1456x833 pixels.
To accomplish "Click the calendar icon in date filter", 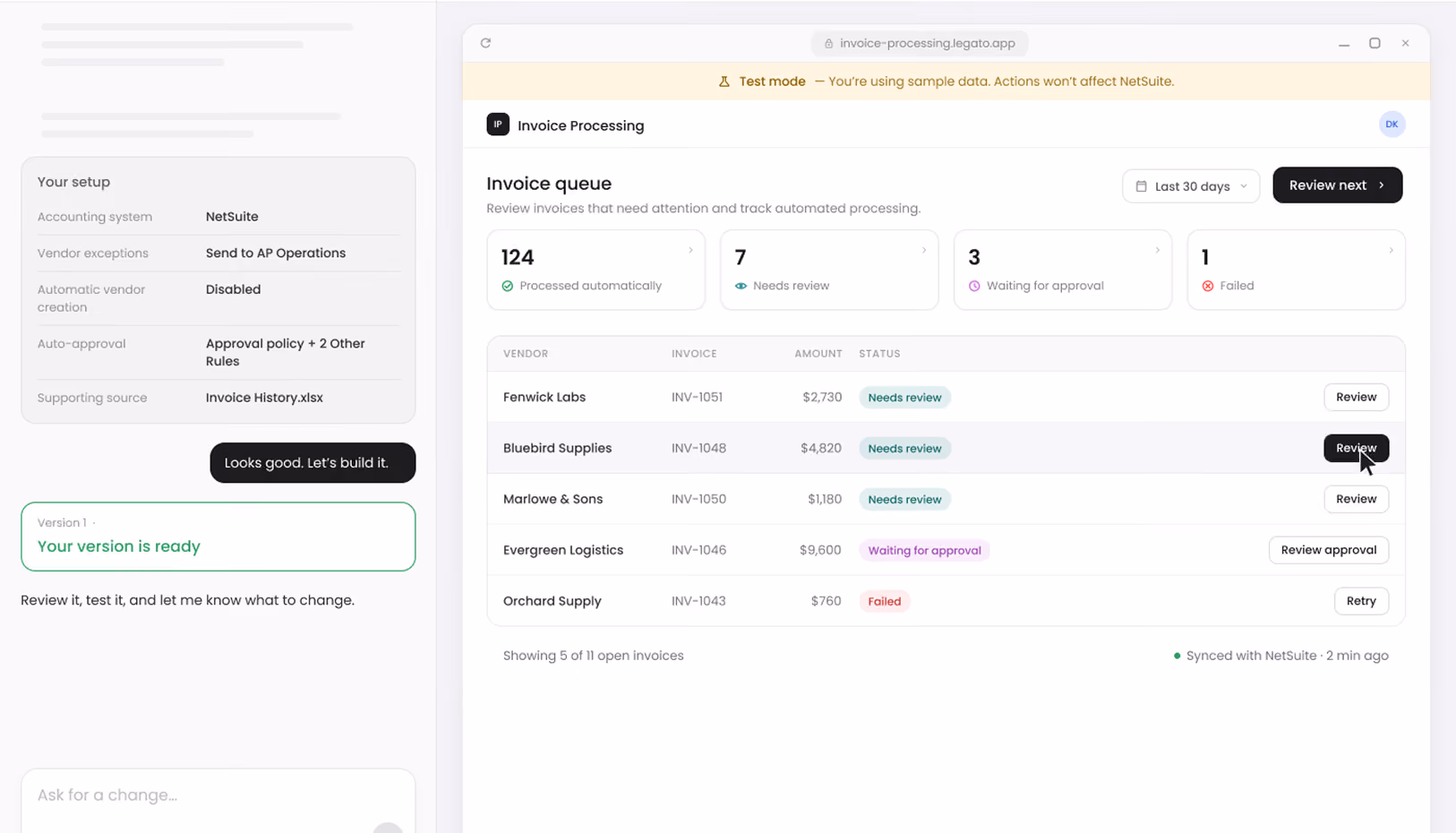I will (x=1141, y=186).
